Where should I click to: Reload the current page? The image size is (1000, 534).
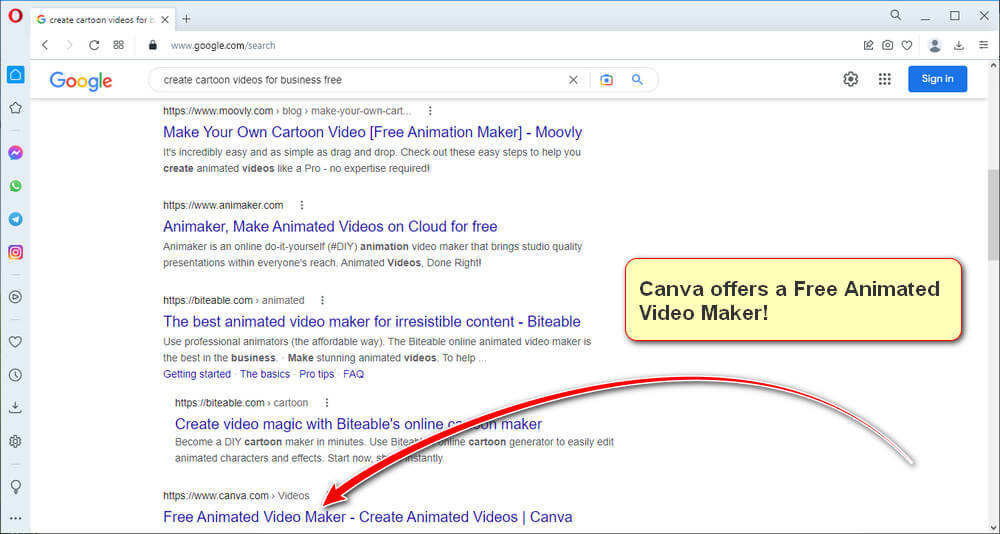(94, 45)
